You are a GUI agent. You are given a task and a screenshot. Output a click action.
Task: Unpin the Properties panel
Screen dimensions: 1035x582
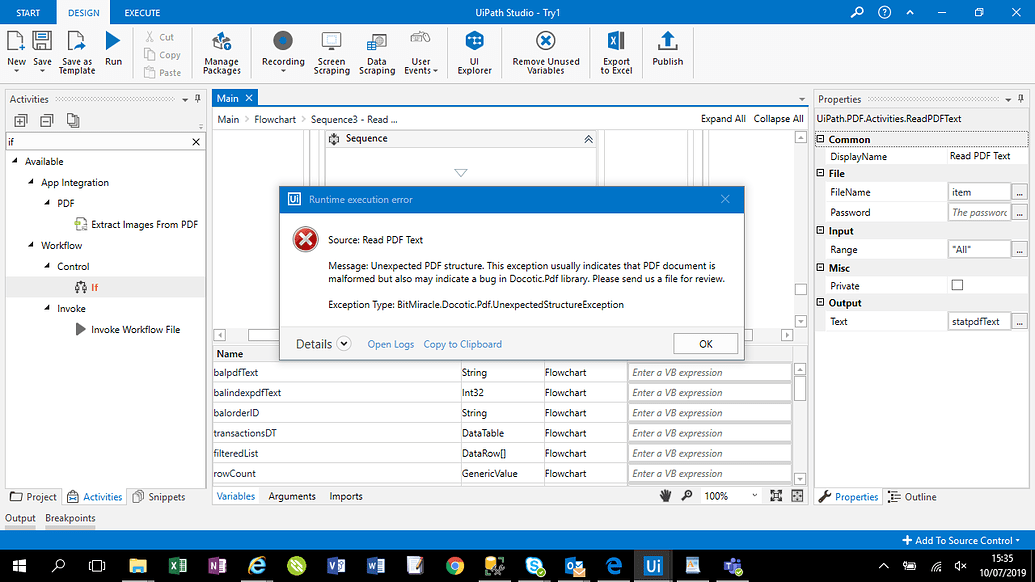click(x=1020, y=99)
